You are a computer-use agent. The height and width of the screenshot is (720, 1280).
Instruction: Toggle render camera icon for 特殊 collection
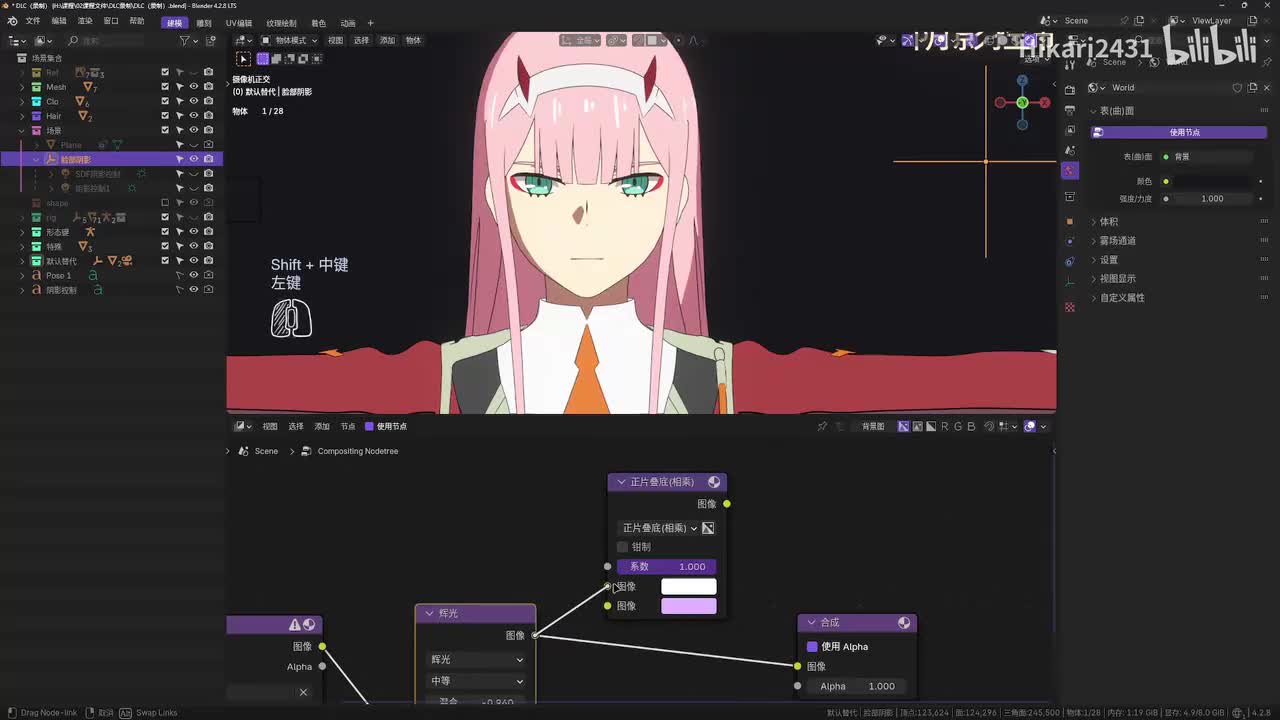tap(208, 246)
